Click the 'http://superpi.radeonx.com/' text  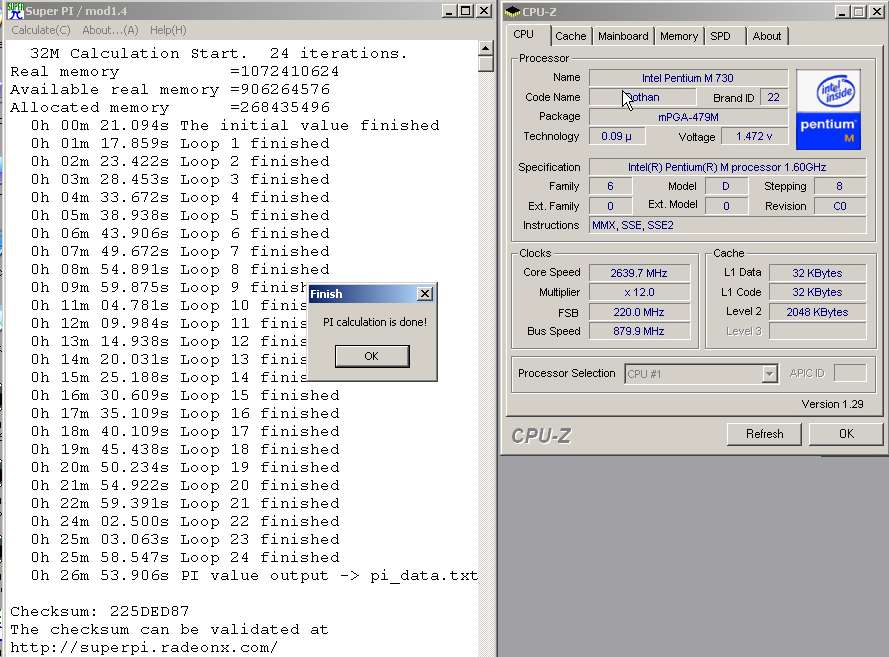coord(143,647)
